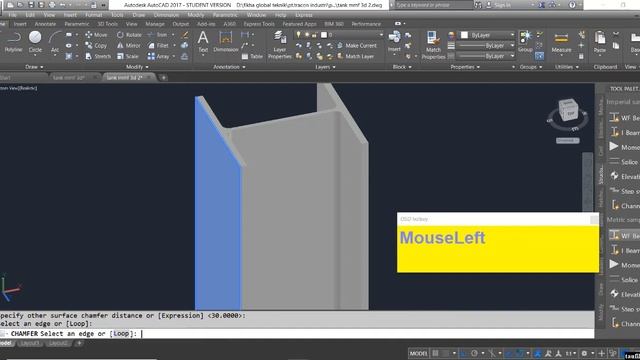Open the Express Tools ribbon tab
The height and width of the screenshot is (360, 640).
[x=259, y=24]
